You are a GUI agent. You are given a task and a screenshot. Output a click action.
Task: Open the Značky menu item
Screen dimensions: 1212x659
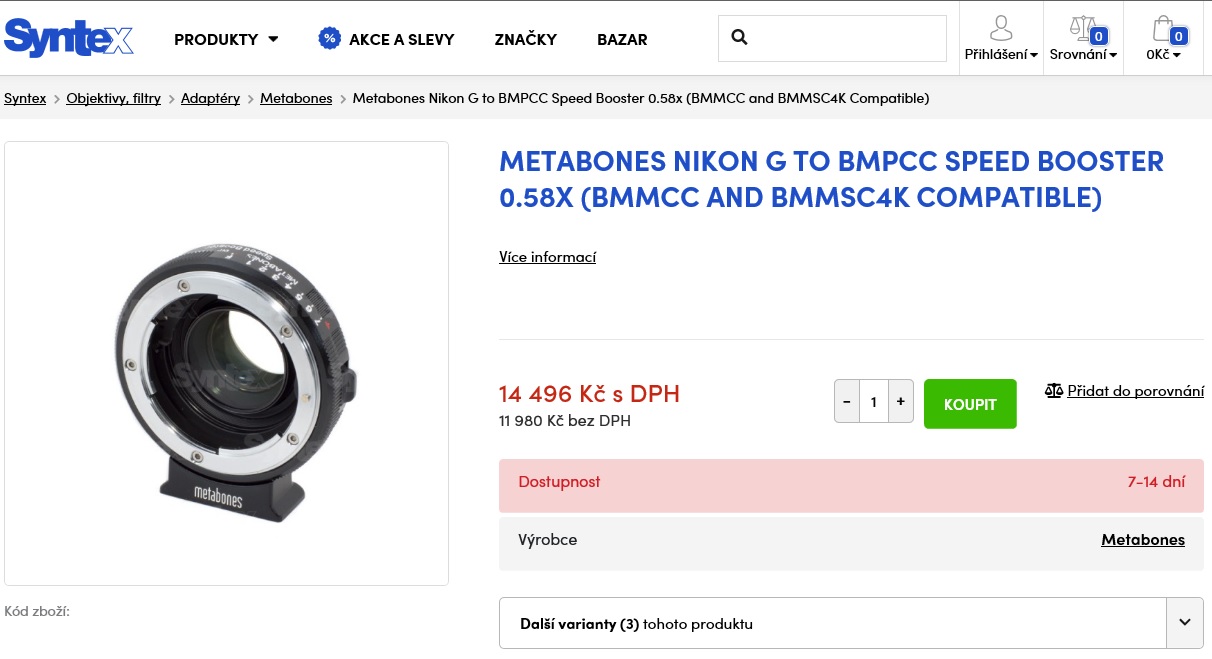pos(525,39)
